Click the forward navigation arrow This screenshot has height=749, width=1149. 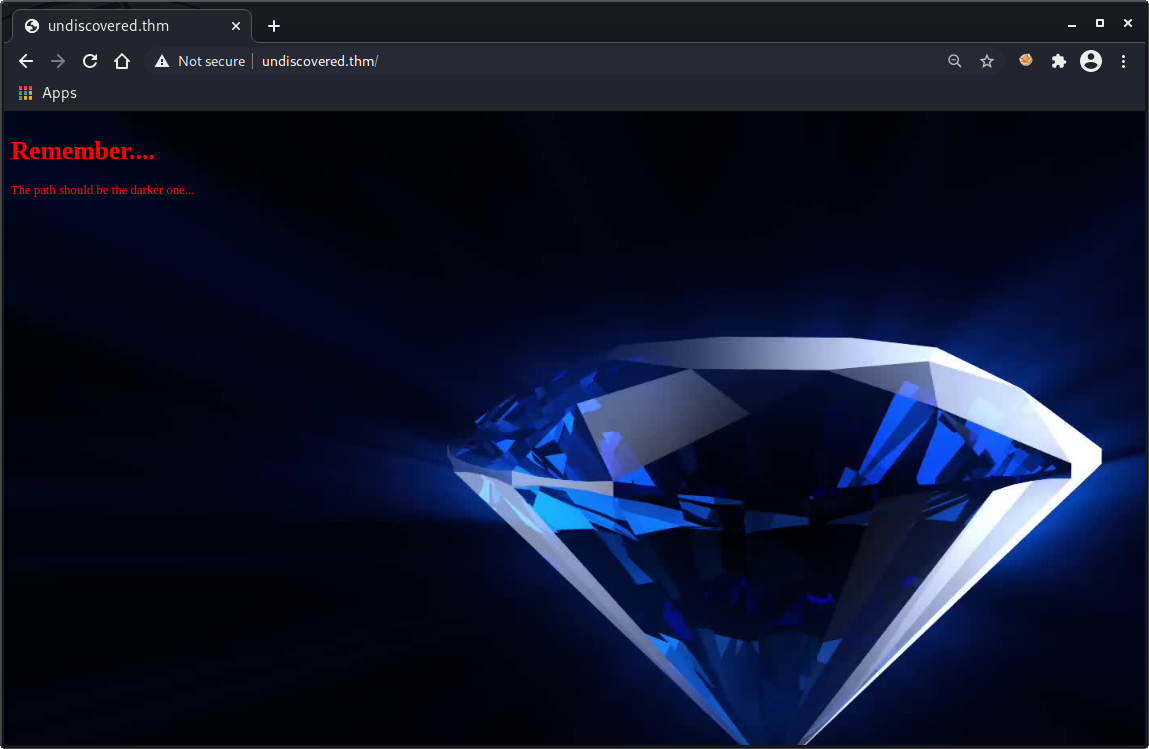click(58, 61)
